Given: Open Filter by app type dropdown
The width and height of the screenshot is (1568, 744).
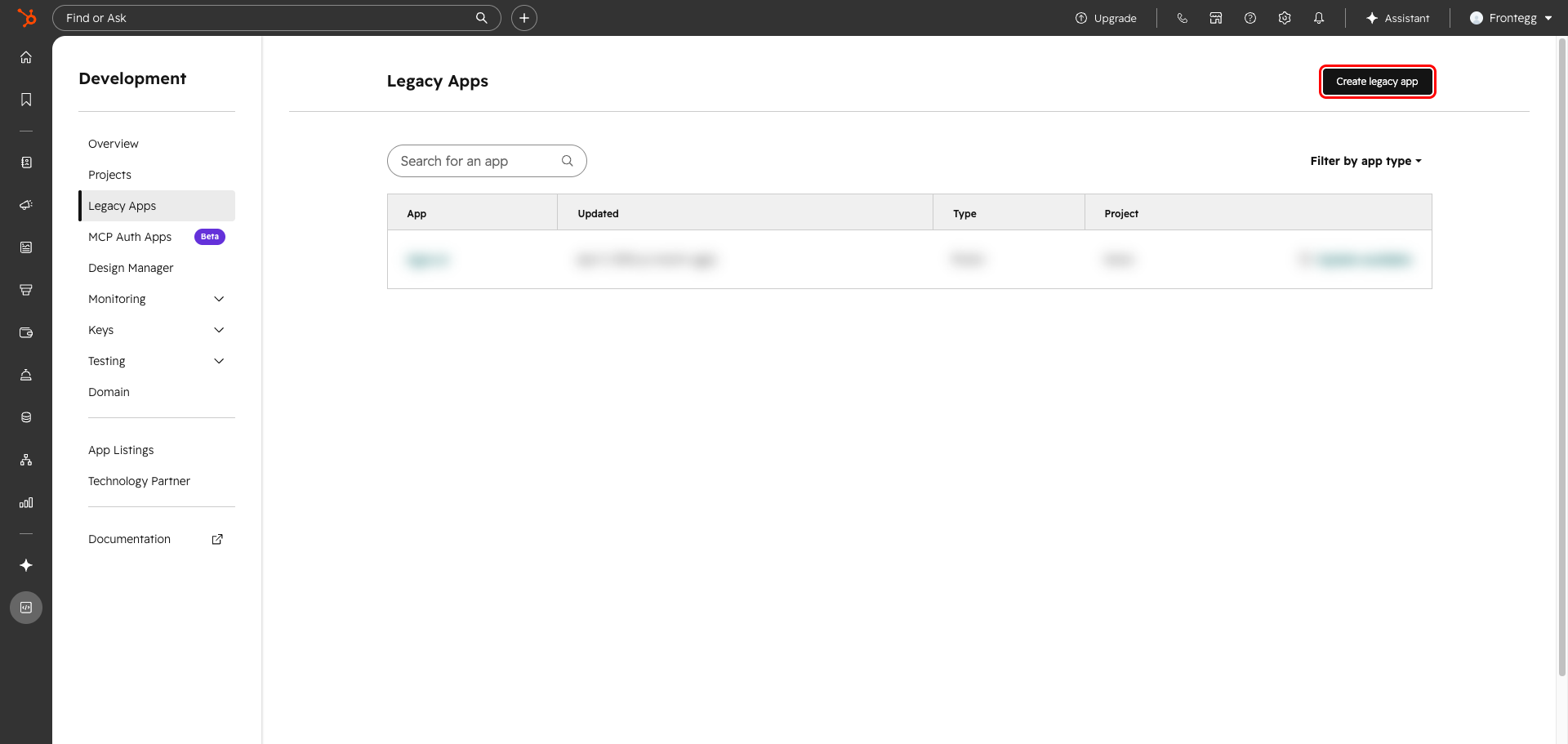Looking at the screenshot, I should tap(1365, 161).
